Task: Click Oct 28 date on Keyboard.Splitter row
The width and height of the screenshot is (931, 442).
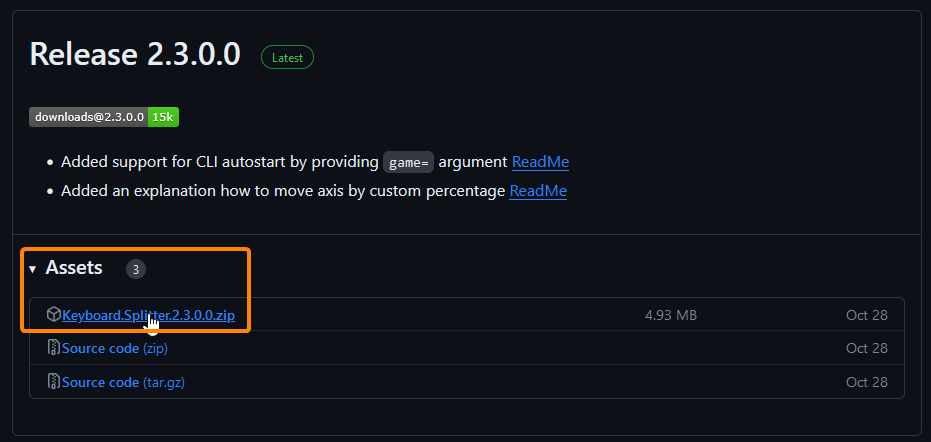Action: point(866,315)
